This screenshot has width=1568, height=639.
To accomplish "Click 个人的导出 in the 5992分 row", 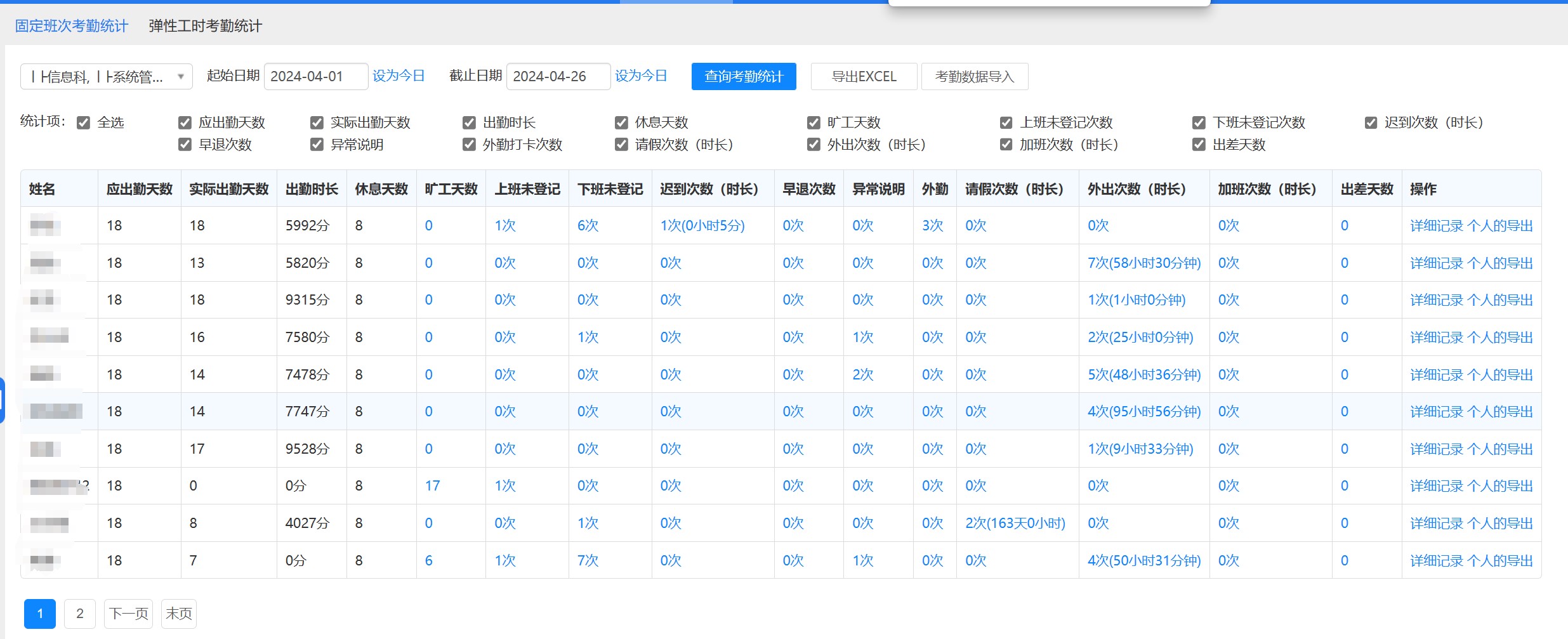I will tap(1501, 226).
